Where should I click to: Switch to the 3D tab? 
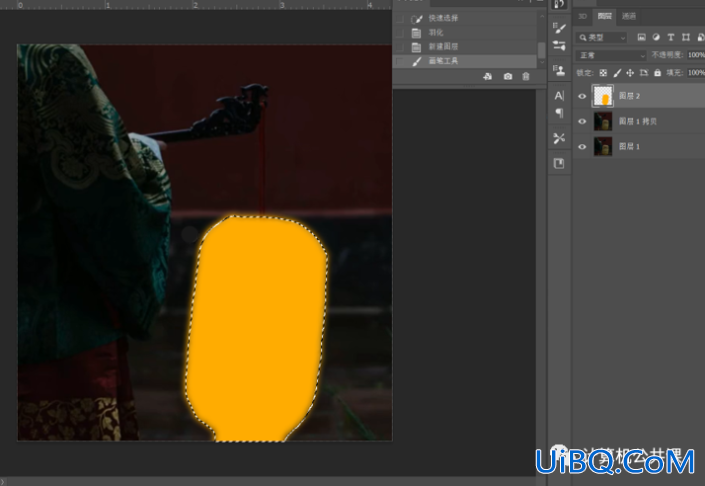pyautogui.click(x=582, y=16)
